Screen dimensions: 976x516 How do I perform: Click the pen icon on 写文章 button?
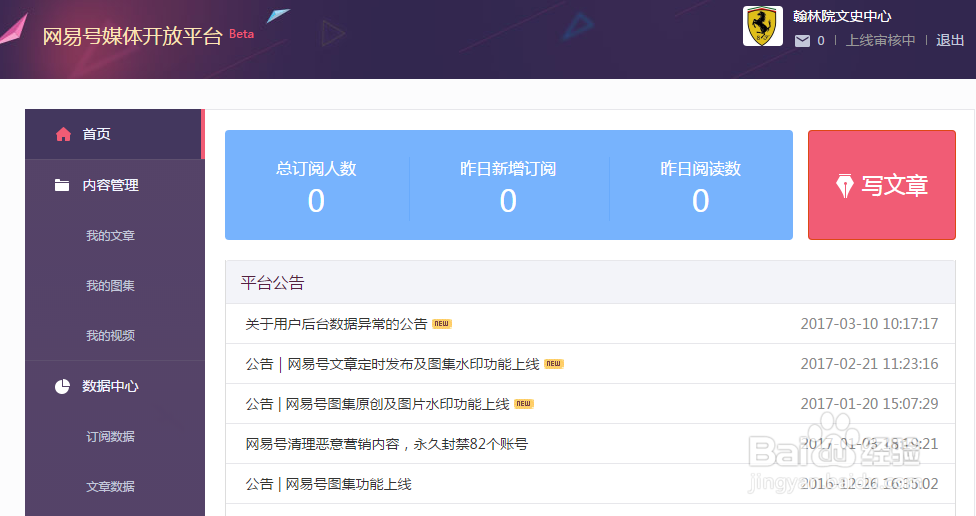(x=845, y=186)
